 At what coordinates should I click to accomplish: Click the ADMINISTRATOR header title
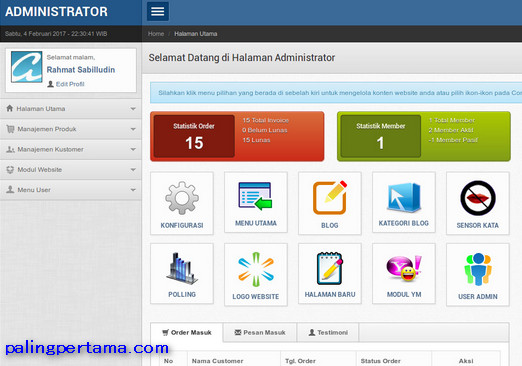56,12
